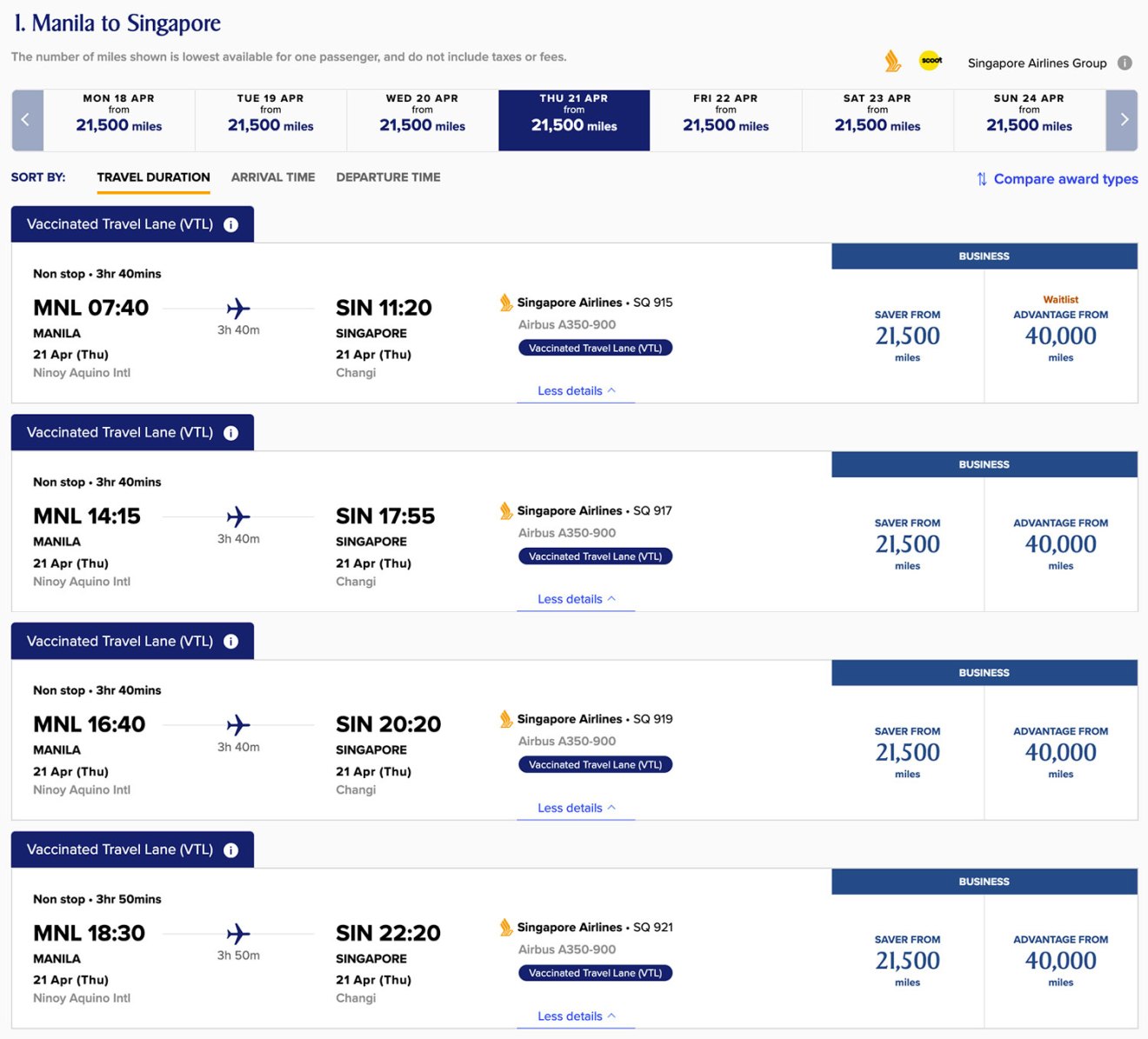Select Saver 21,500 miles for SQ 915
The height and width of the screenshot is (1039, 1148).
click(907, 336)
